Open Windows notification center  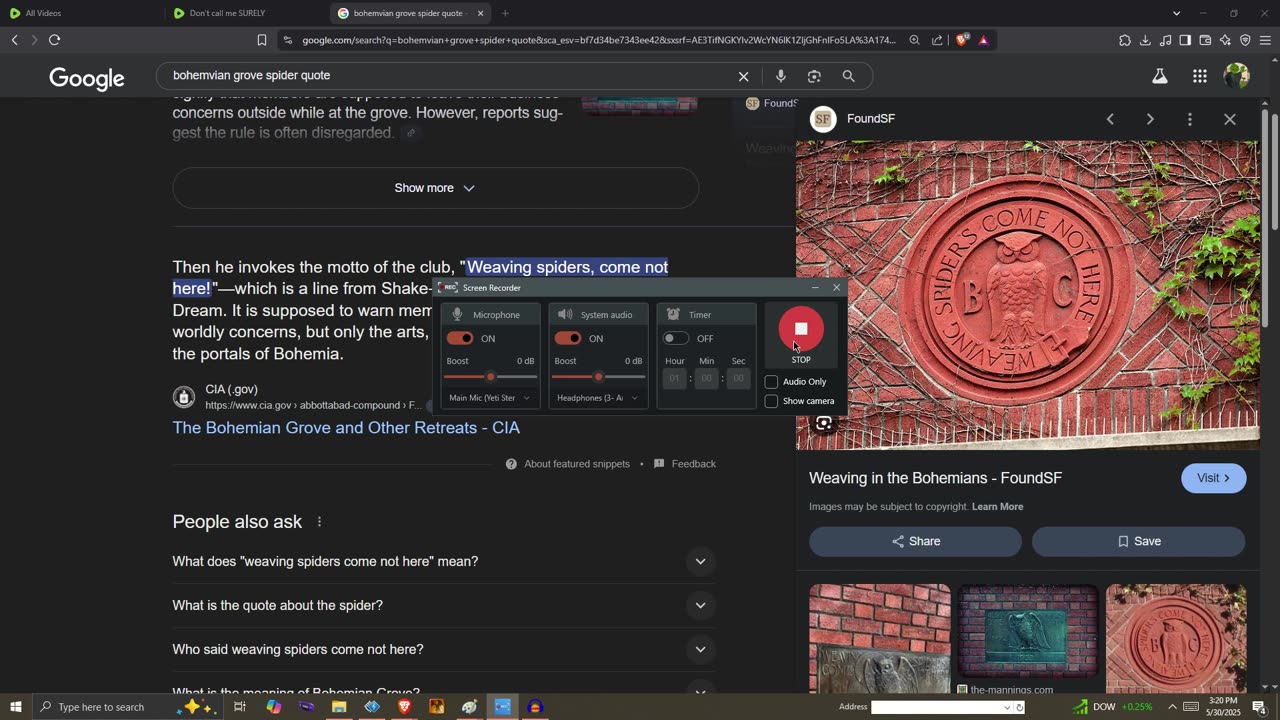click(1259, 707)
